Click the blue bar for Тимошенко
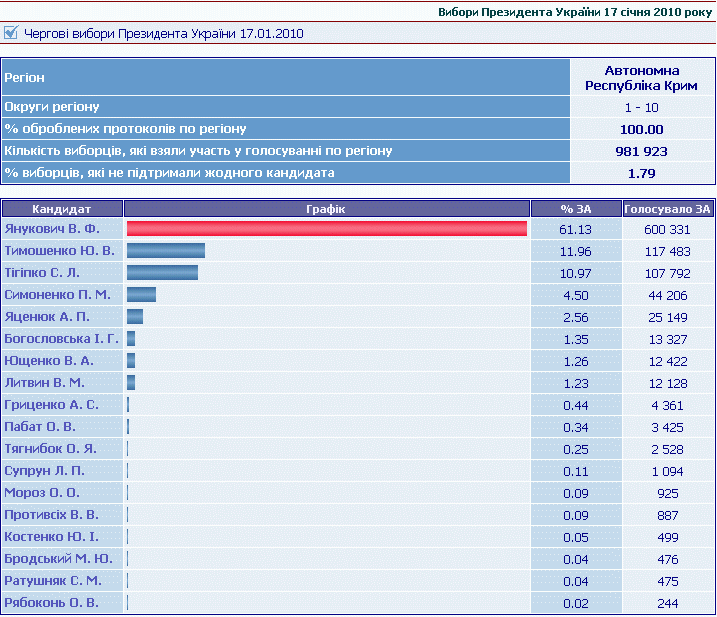This screenshot has width=717, height=617. 165,251
